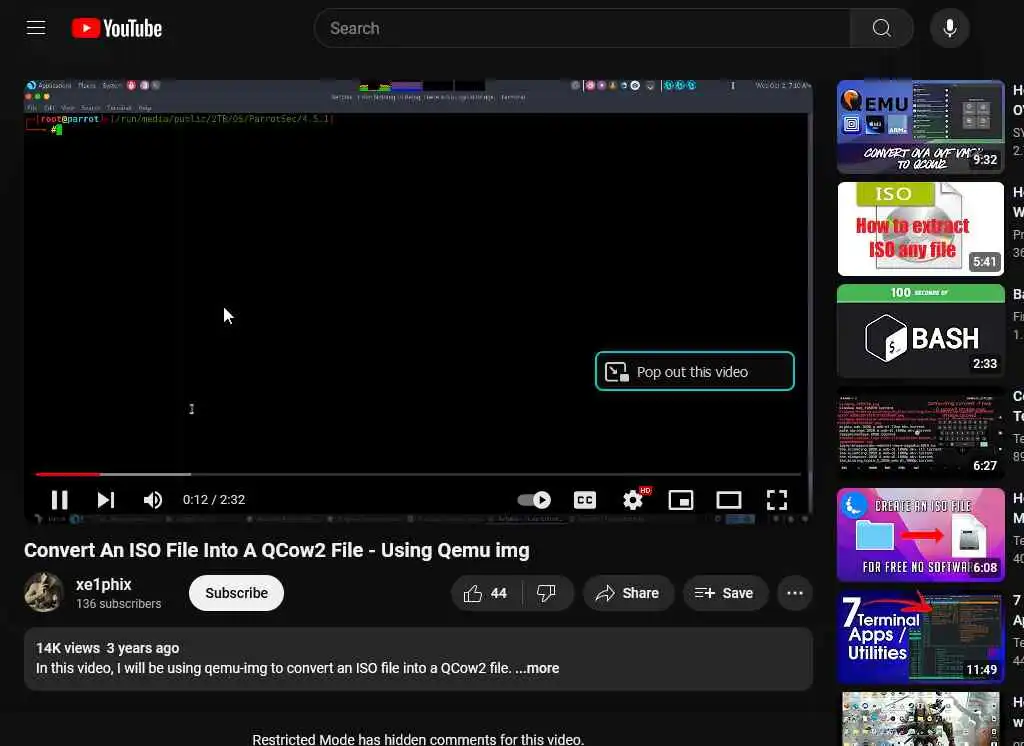Open 'How to extract ISO any file' video
The height and width of the screenshot is (746, 1024).
[x=920, y=229]
